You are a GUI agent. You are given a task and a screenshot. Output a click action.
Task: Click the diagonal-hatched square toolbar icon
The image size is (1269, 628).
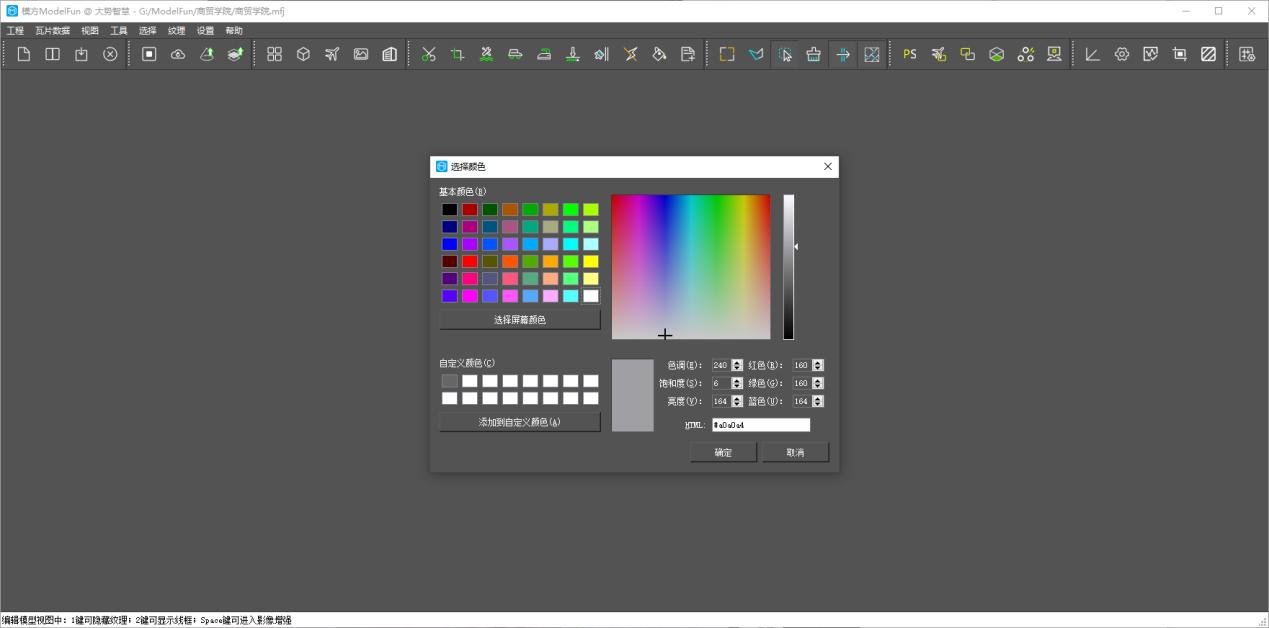[1208, 54]
